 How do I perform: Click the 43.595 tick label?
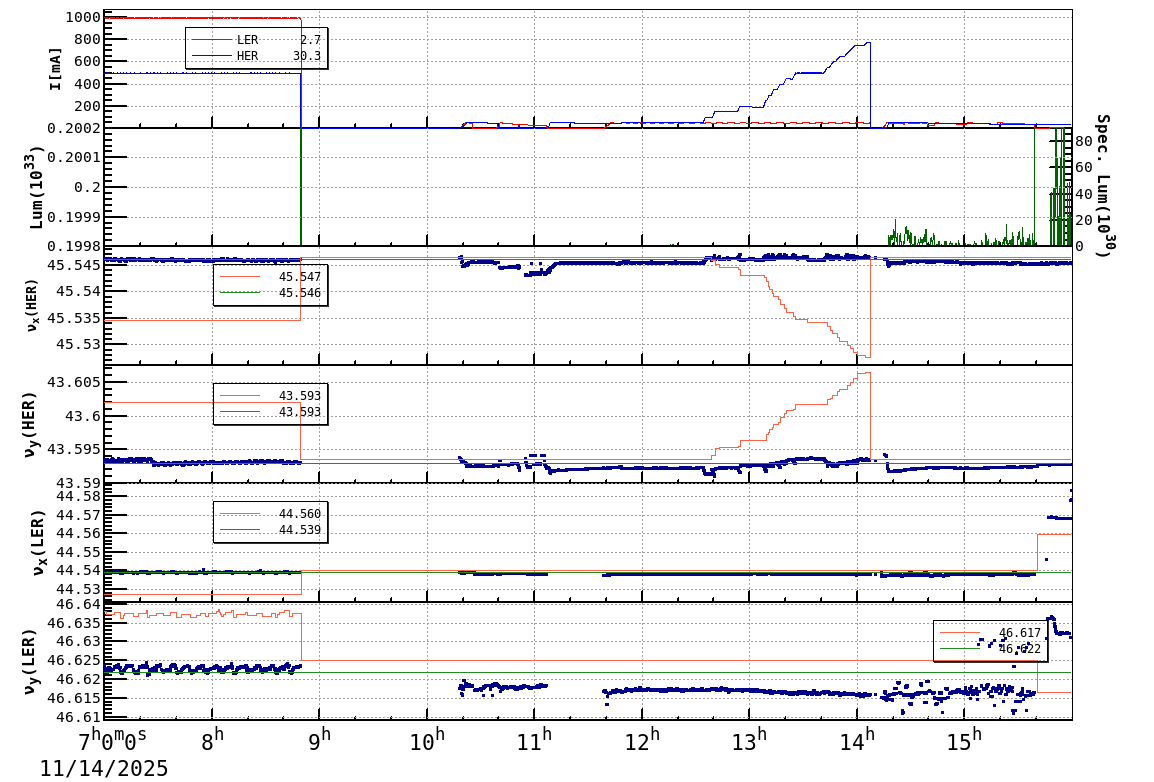(74, 449)
